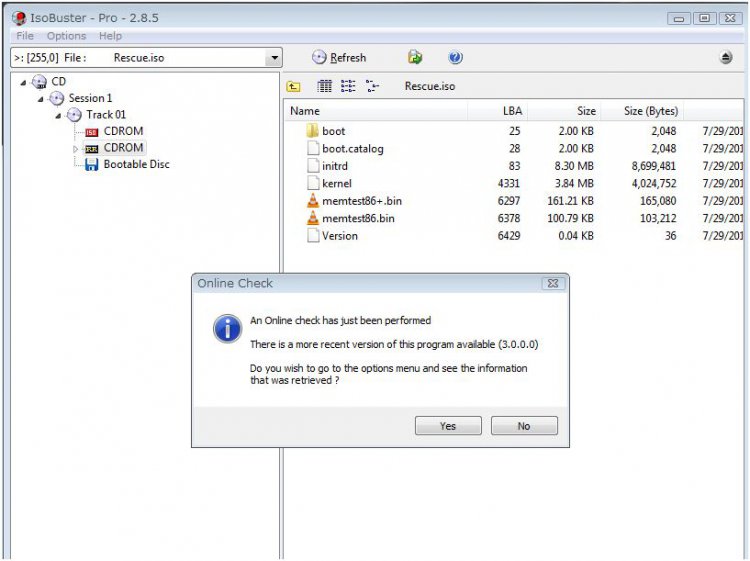Click the Refresh button in the toolbar

339,58
